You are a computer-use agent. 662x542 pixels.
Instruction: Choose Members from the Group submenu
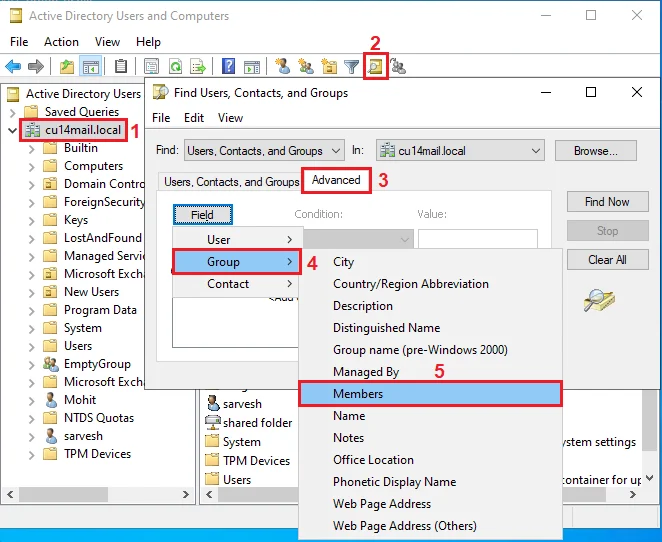click(x=430, y=394)
